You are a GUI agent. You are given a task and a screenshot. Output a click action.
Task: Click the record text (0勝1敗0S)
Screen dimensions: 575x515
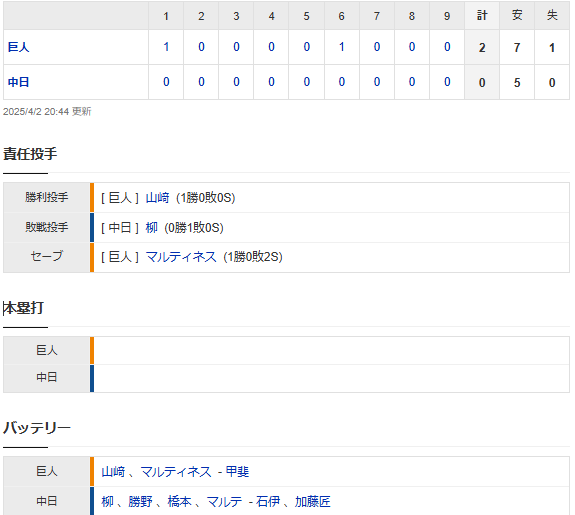tap(194, 227)
